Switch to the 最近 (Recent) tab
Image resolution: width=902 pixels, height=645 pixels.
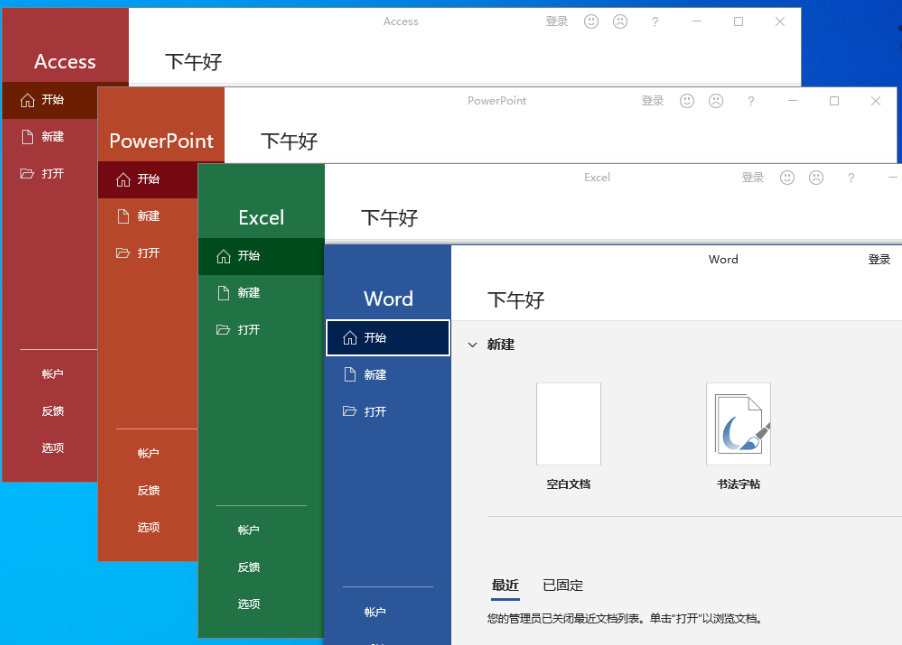pos(505,586)
